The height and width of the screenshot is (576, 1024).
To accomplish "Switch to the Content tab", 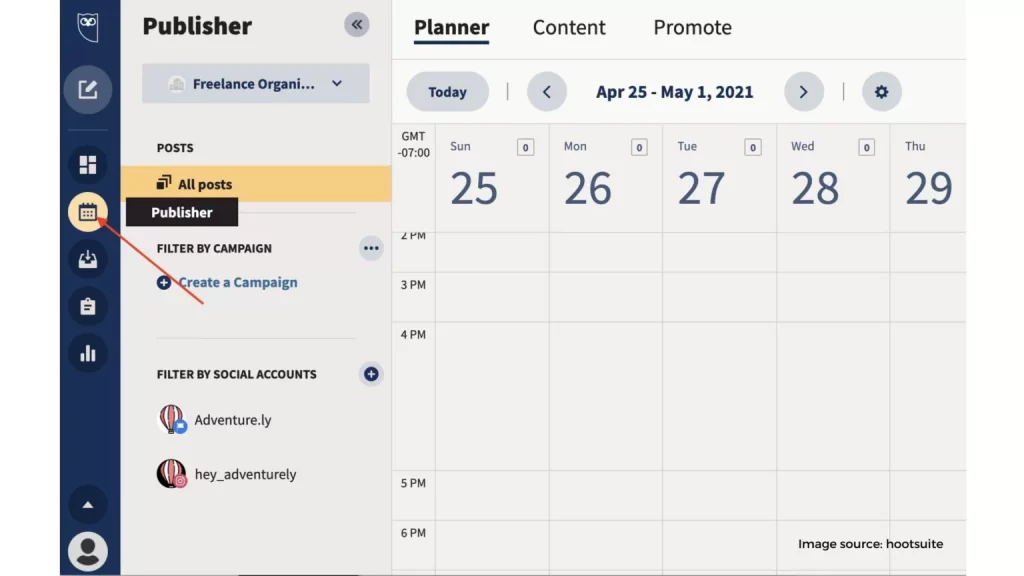I will (569, 27).
